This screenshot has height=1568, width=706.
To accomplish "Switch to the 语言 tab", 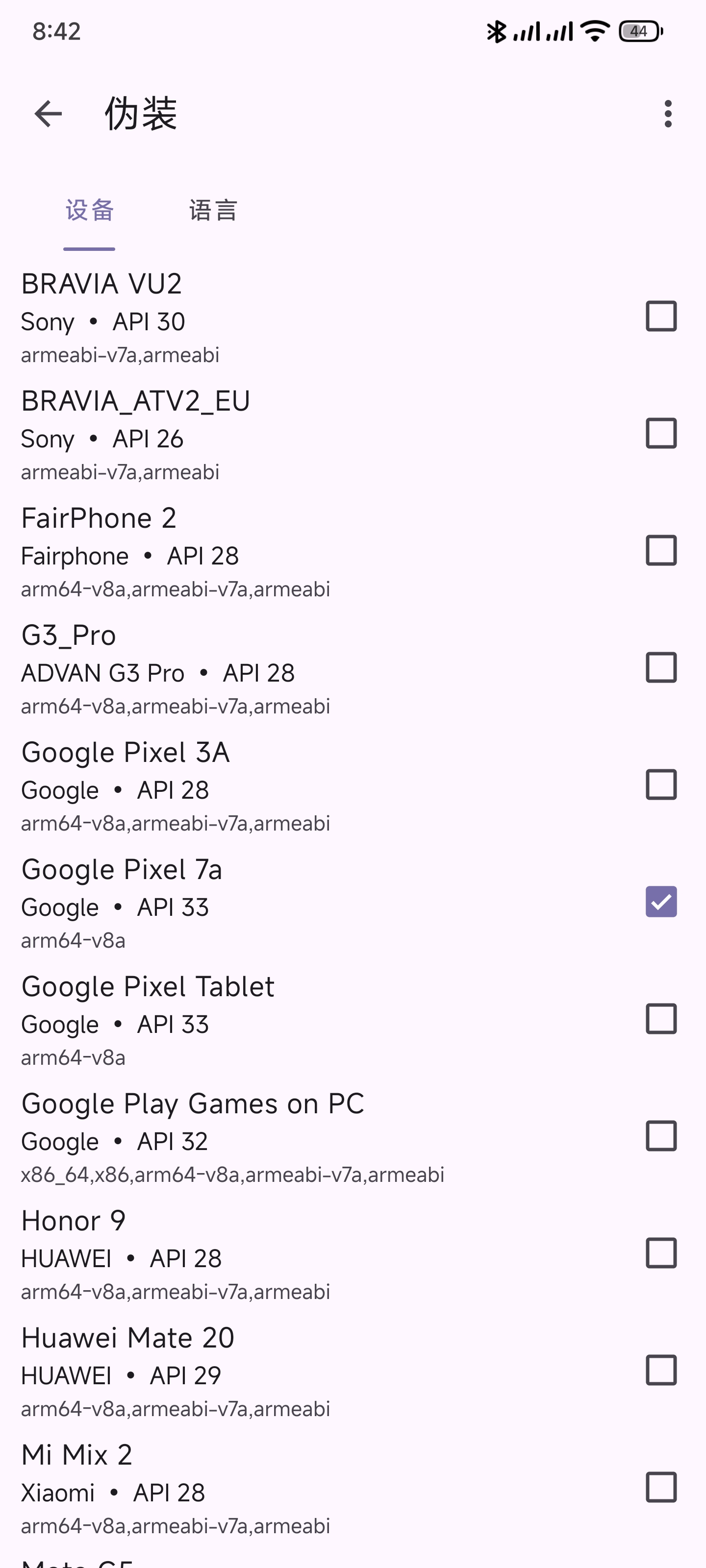I will pyautogui.click(x=213, y=211).
